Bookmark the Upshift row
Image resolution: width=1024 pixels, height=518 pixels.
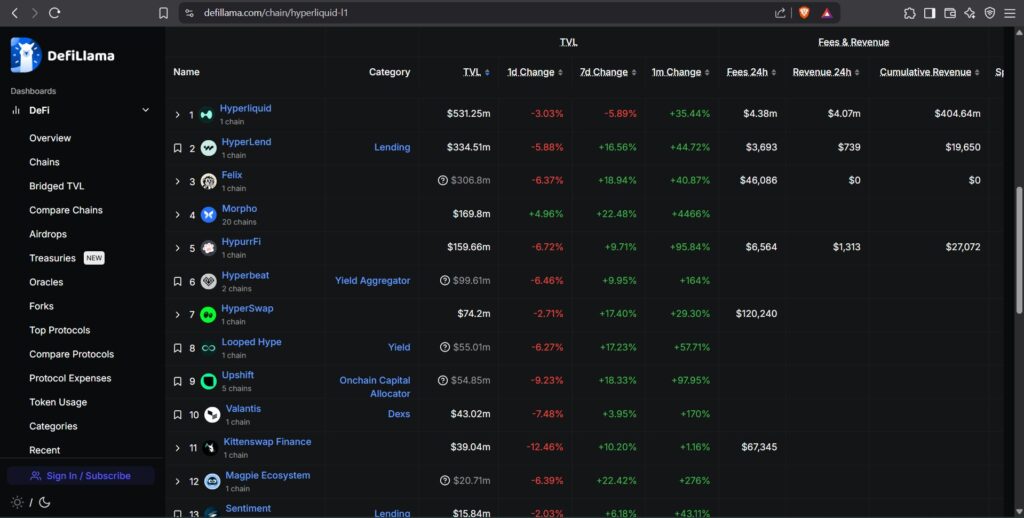177,381
